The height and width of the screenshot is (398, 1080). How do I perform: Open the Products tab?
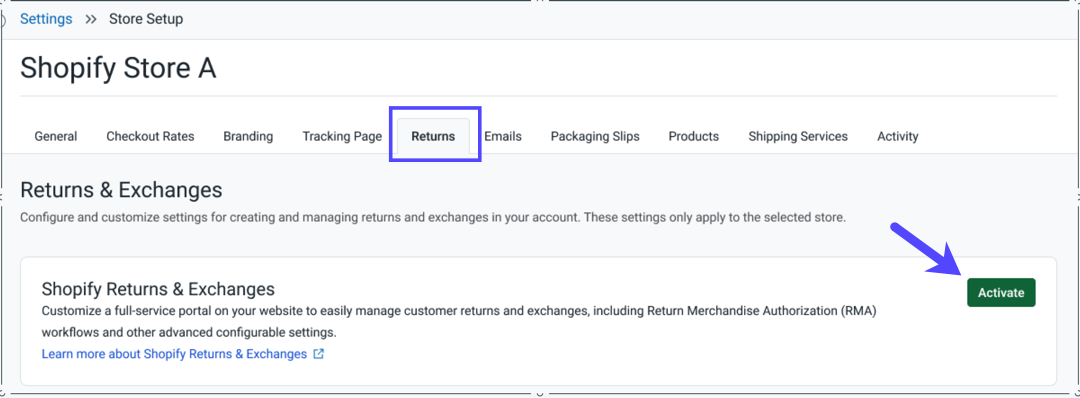694,136
